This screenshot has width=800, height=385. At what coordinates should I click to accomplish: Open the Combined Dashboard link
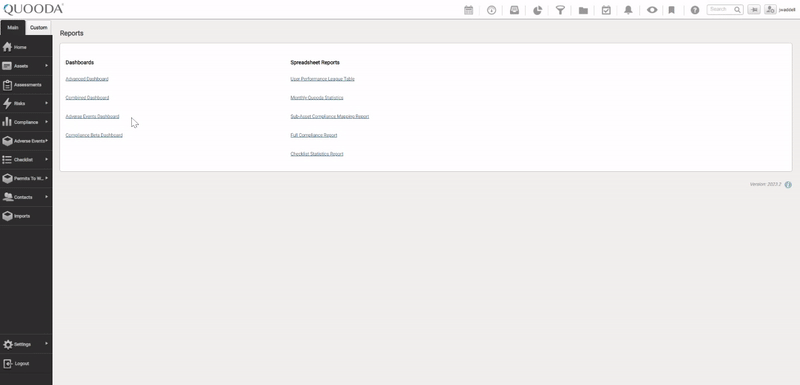coord(87,98)
